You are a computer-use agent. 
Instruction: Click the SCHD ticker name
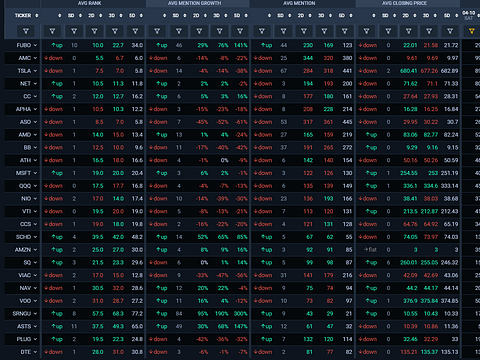[x=23, y=237]
